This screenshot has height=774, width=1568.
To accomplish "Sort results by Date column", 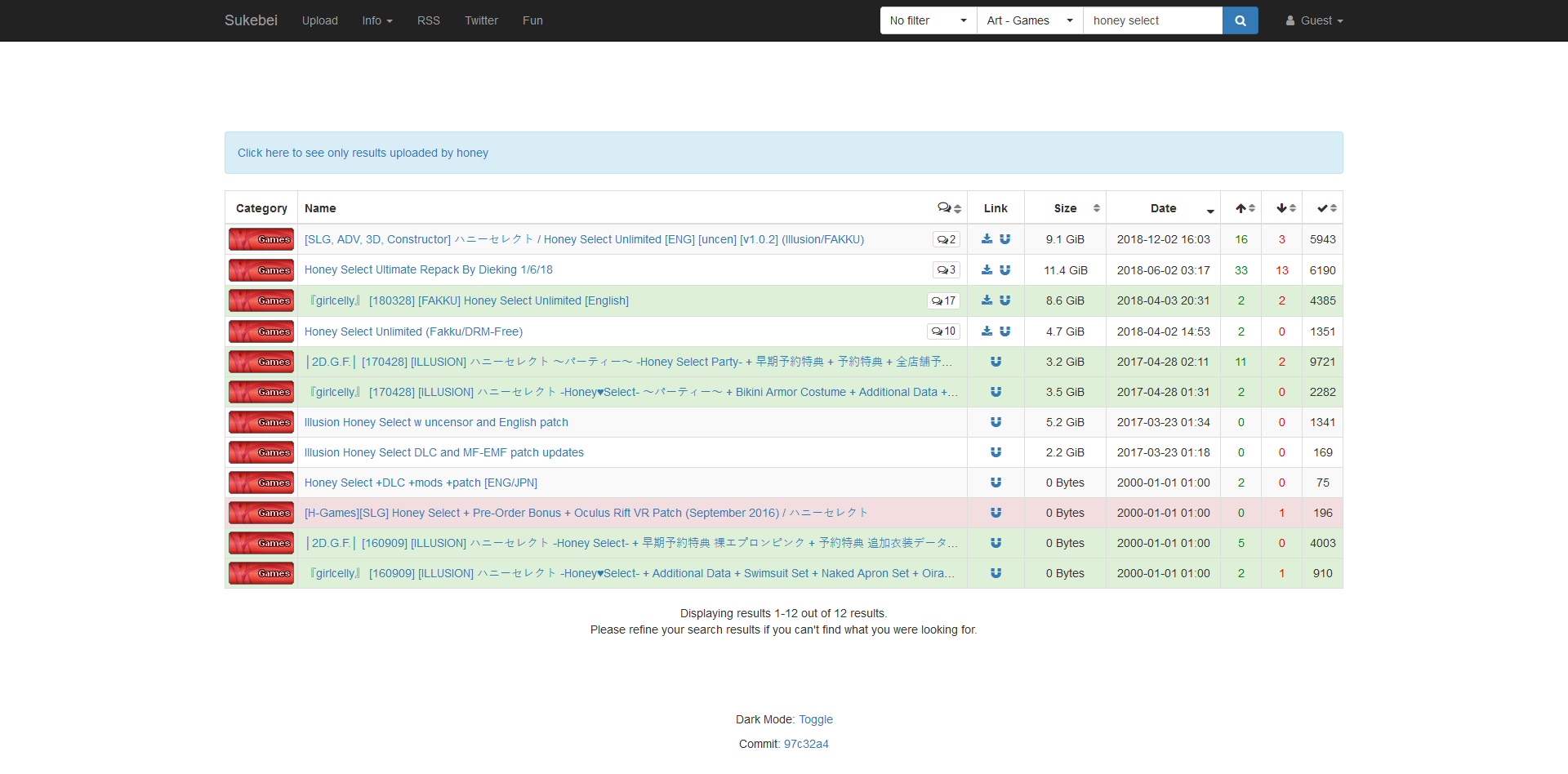I will pos(1163,208).
